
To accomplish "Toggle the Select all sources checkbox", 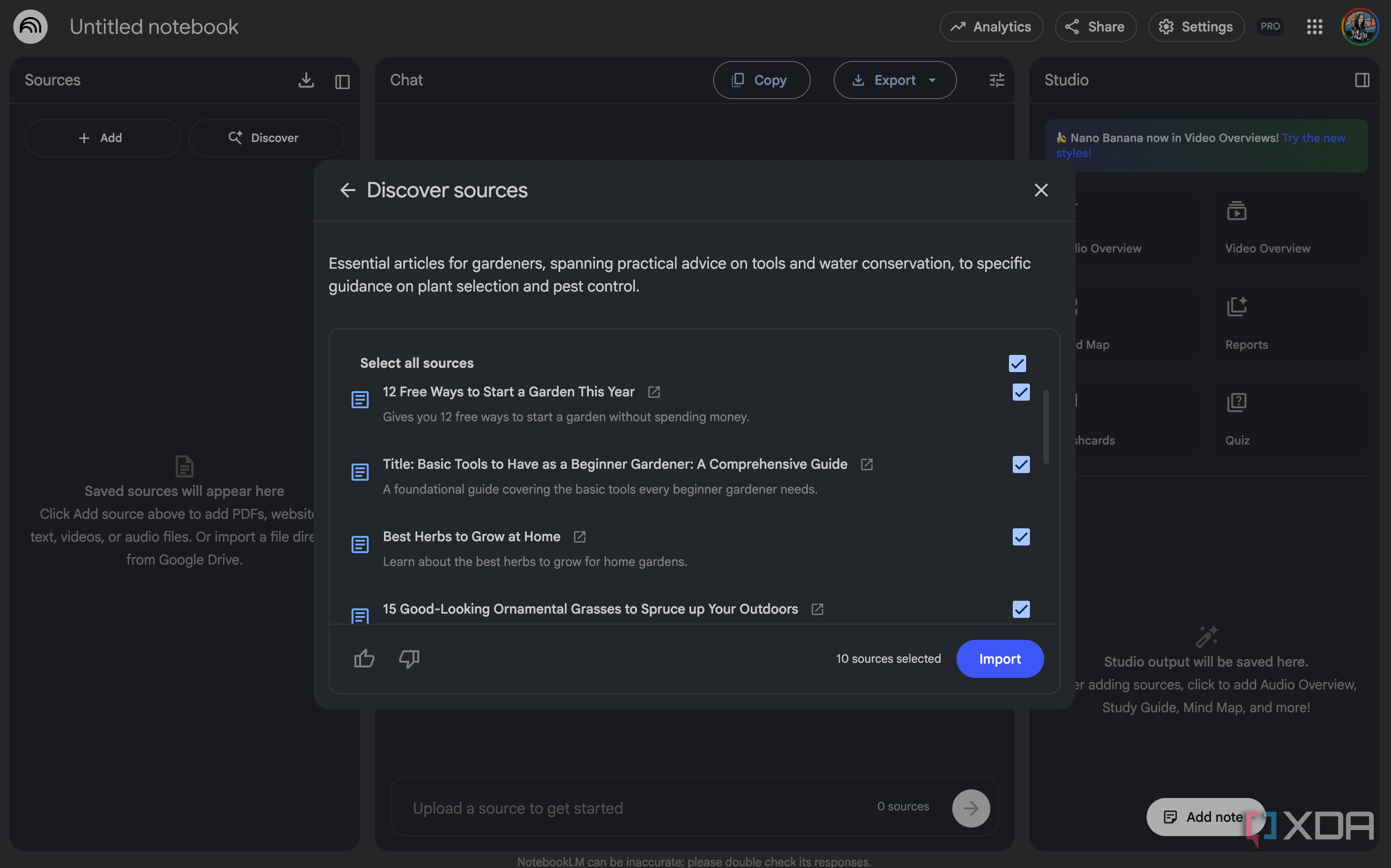I will point(1017,363).
